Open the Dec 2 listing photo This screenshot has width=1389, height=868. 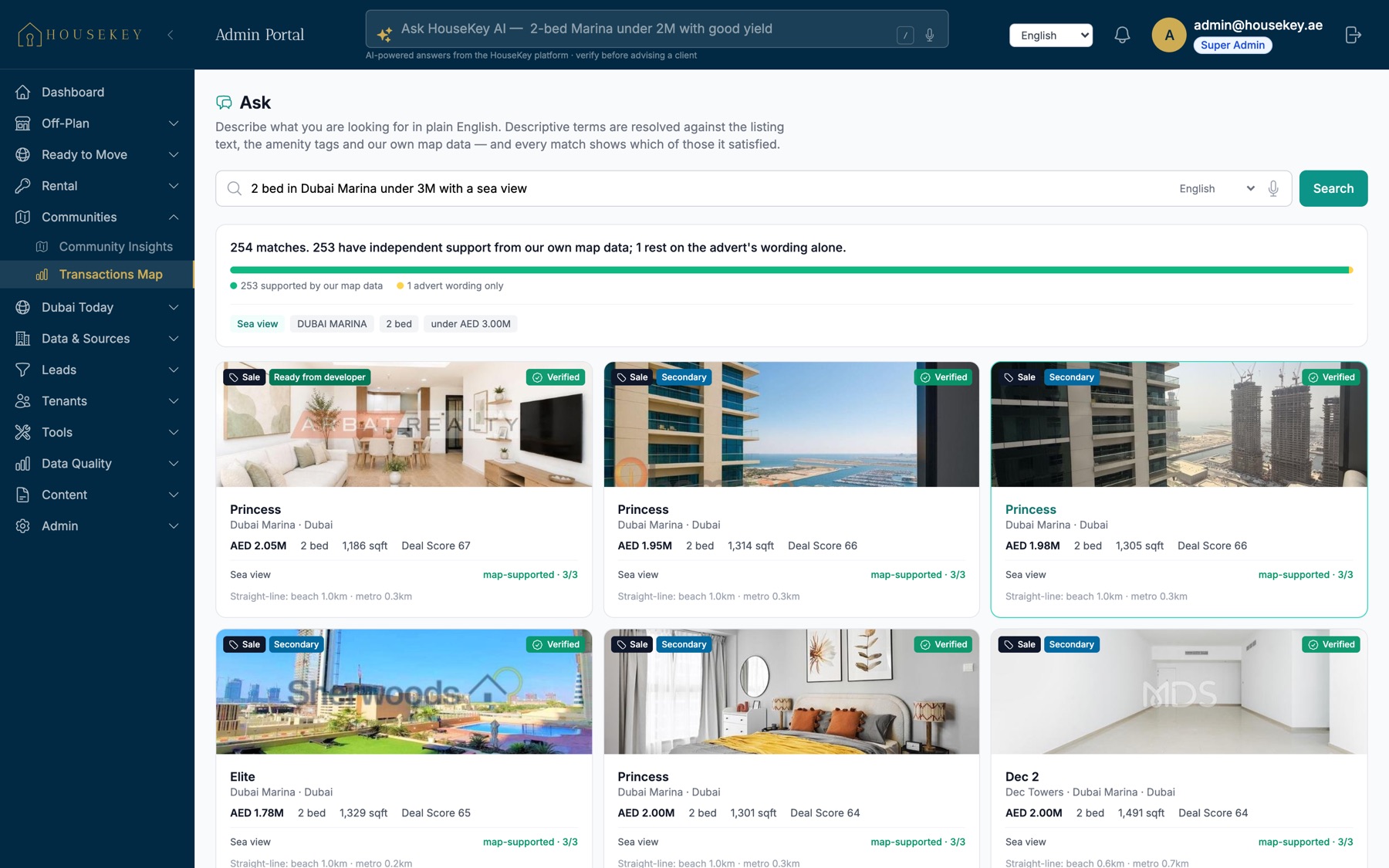(1178, 691)
